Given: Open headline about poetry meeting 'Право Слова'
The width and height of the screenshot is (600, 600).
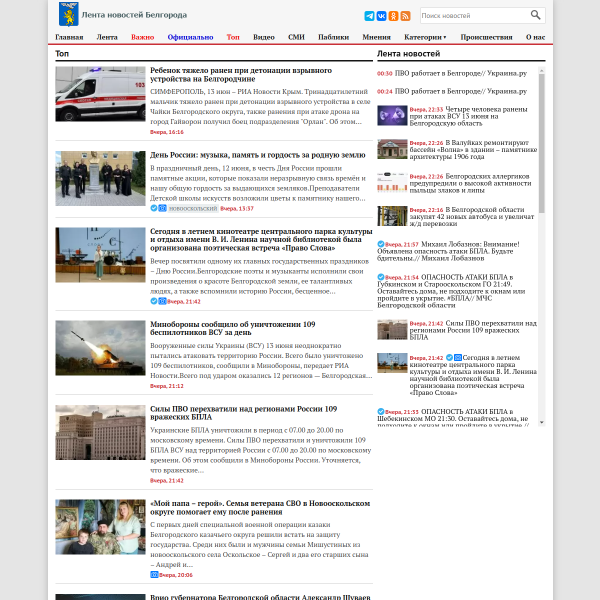Looking at the screenshot, I should pos(261,240).
